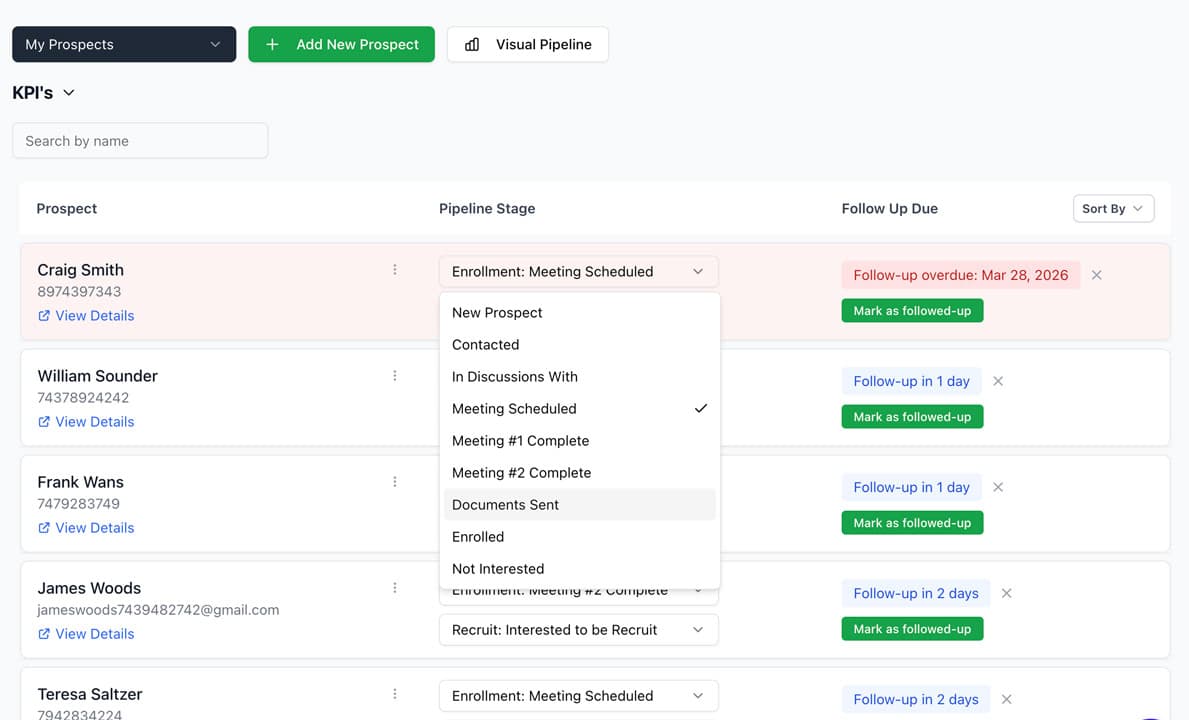Select Documents Sent stage option
The width and height of the screenshot is (1189, 720).
(579, 505)
